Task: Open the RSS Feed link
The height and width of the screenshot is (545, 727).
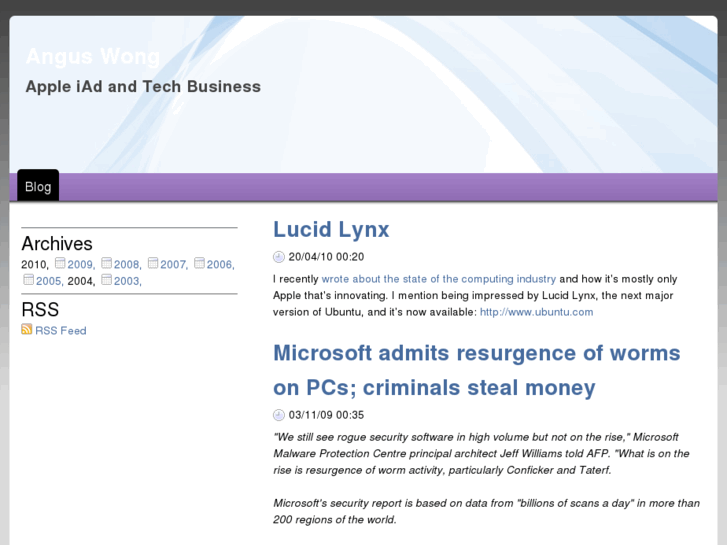Action: click(x=61, y=331)
